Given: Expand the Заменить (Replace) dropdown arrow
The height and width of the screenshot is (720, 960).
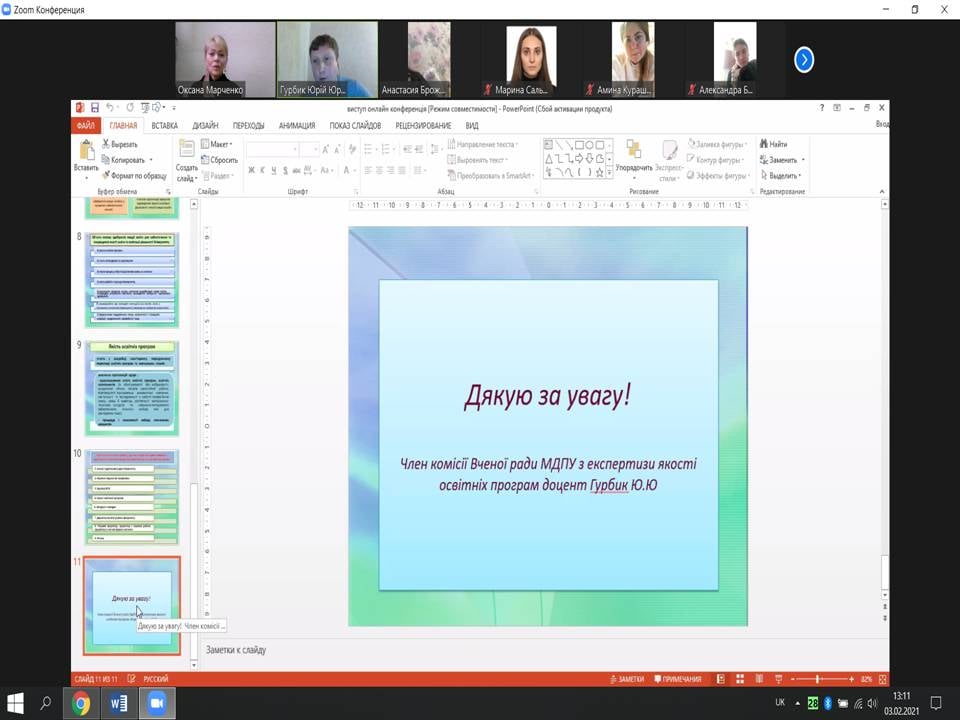Looking at the screenshot, I should pos(802,160).
